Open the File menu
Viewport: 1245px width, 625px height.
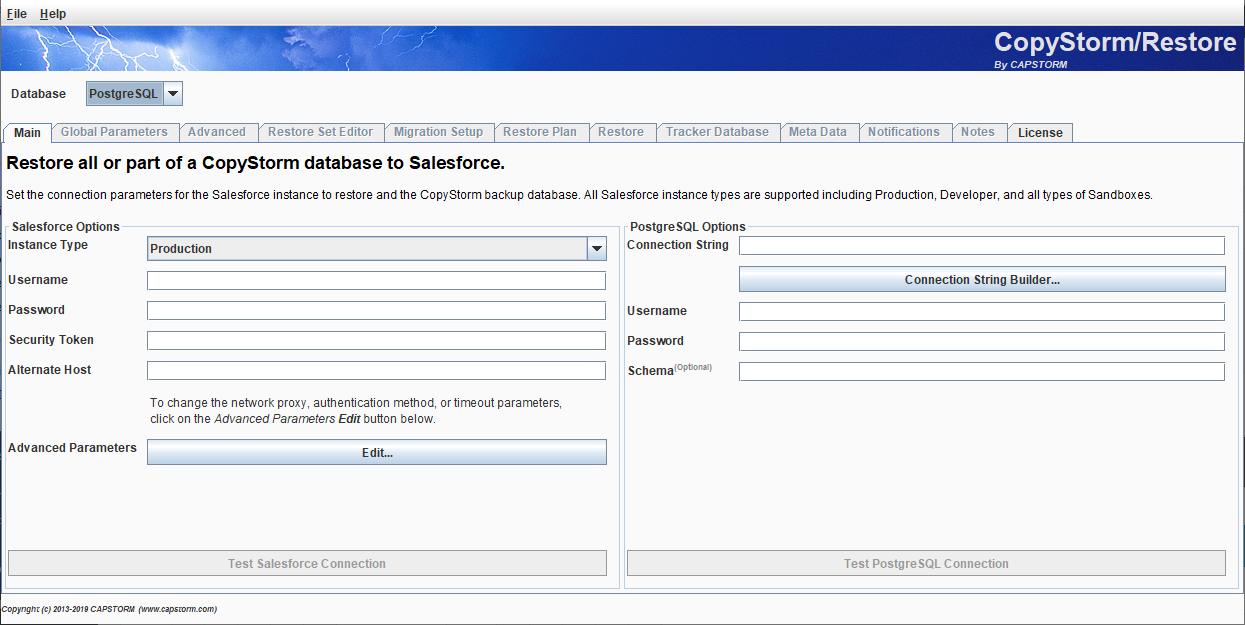[x=16, y=13]
